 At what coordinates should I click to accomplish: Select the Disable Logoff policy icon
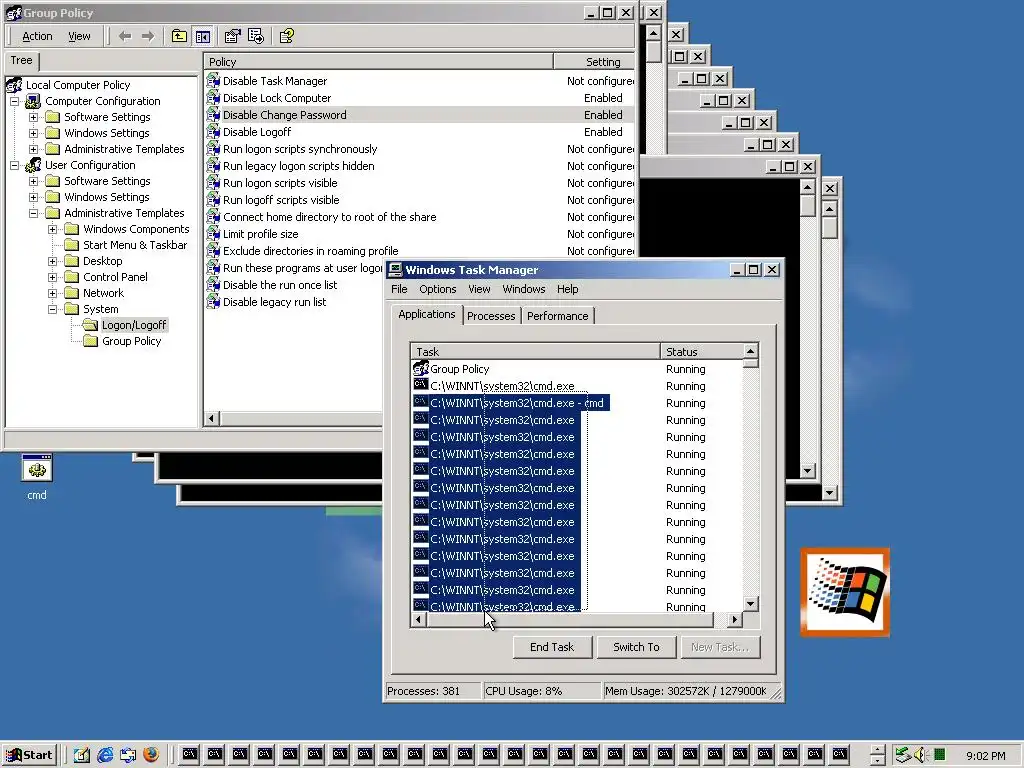tap(213, 132)
